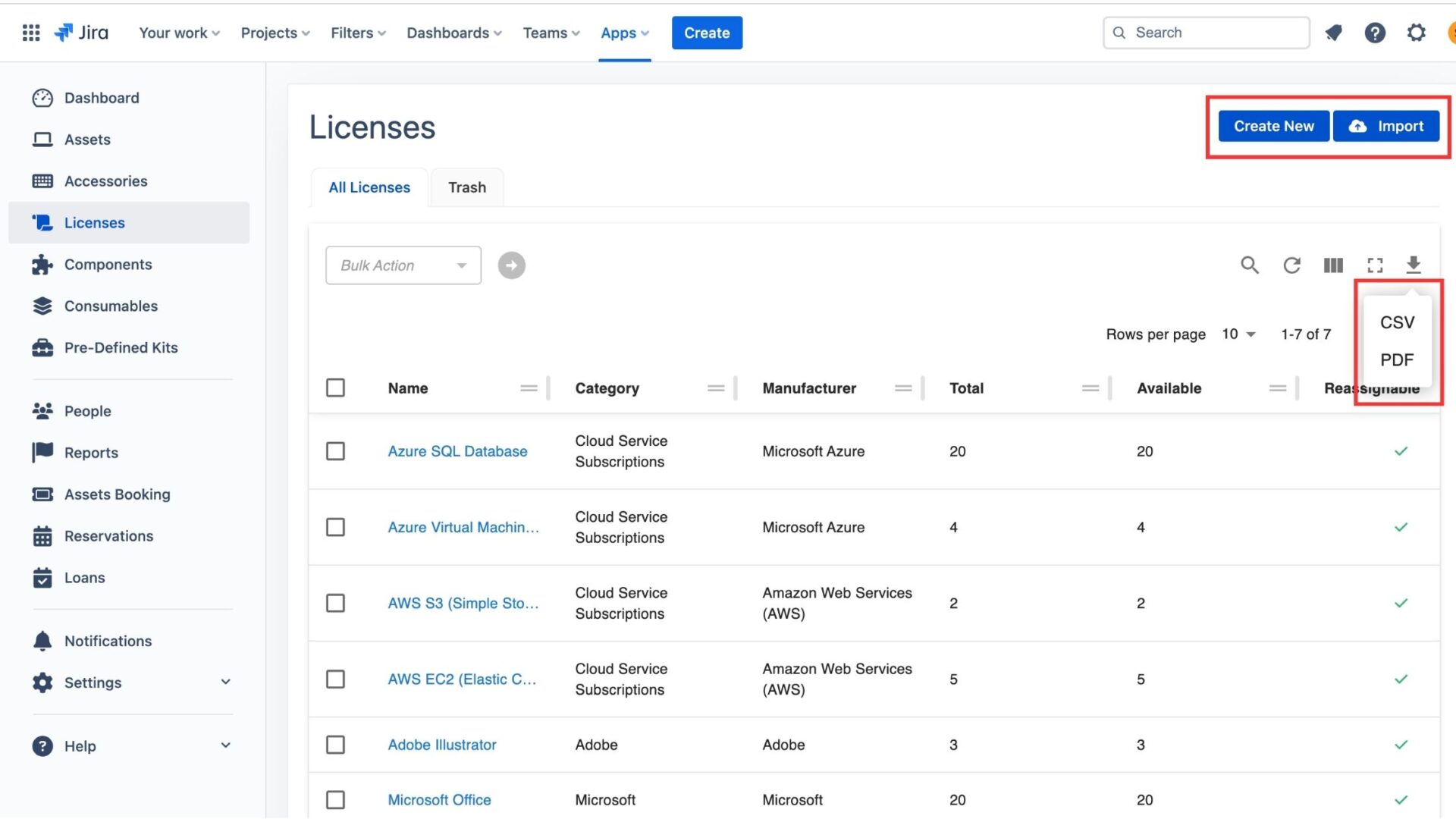This screenshot has height=819, width=1456.
Task: Click the Notifications bell icon
Action: point(42,641)
